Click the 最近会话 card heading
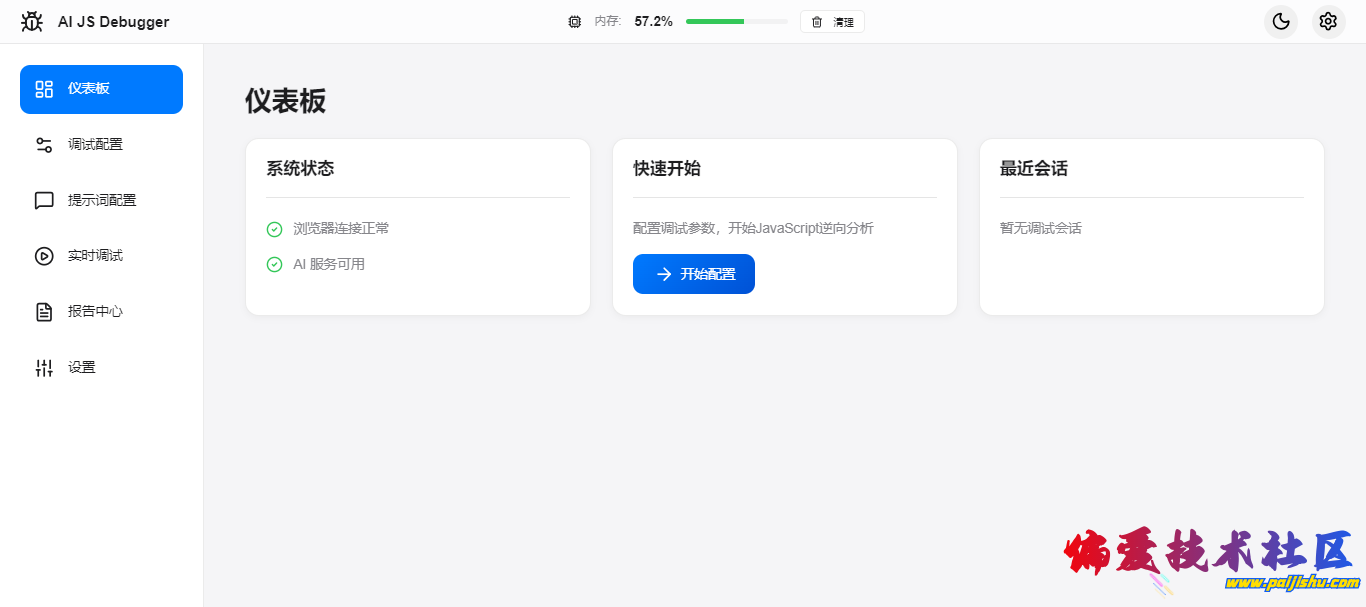Image resolution: width=1366 pixels, height=607 pixels. pyautogui.click(x=1033, y=169)
